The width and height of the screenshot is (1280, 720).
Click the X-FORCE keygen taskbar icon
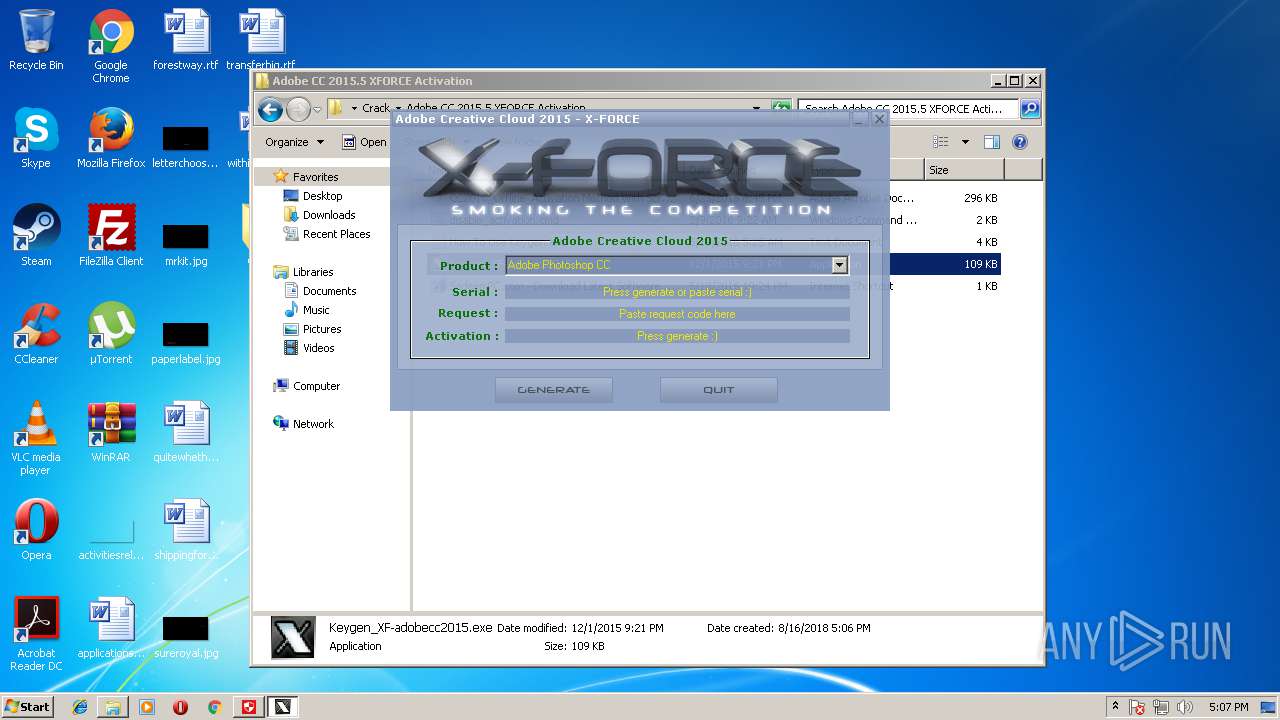283,707
